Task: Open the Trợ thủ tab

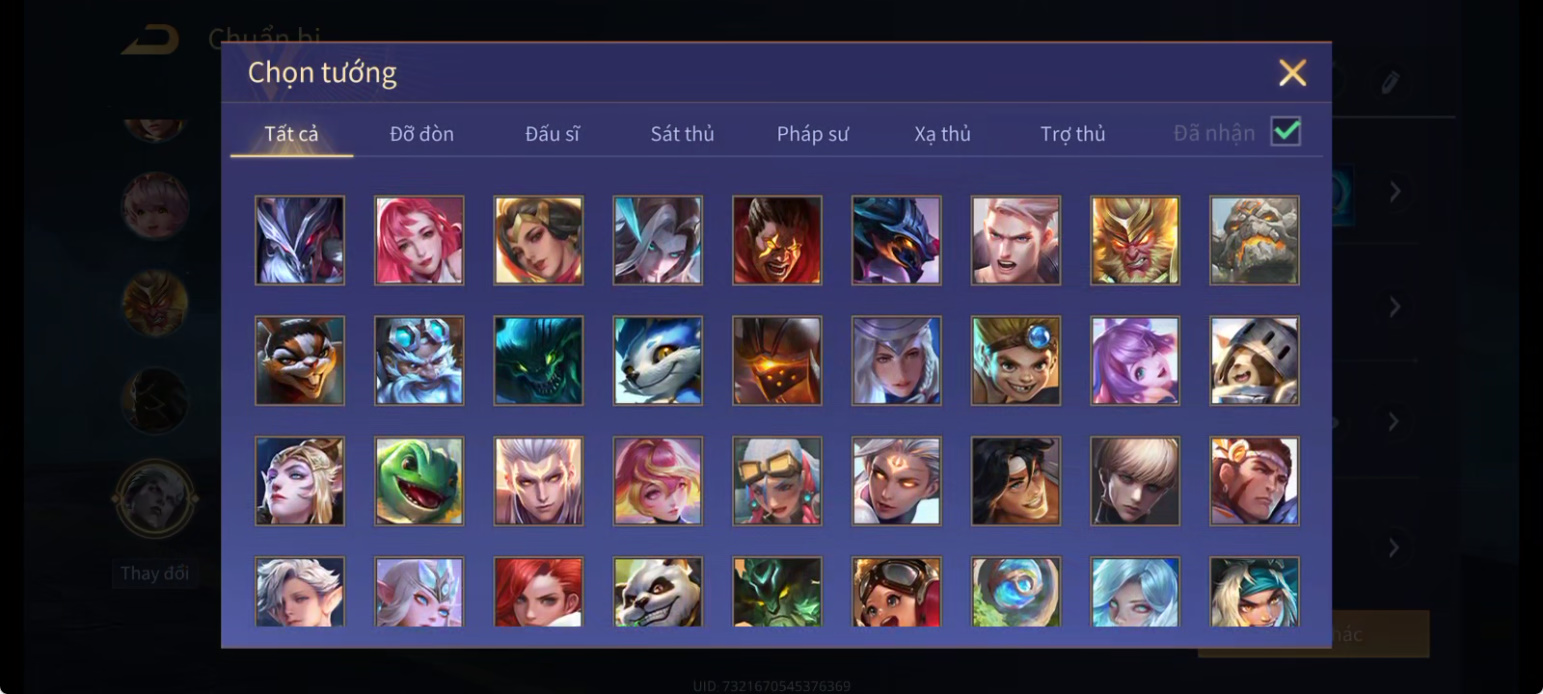Action: [1073, 134]
